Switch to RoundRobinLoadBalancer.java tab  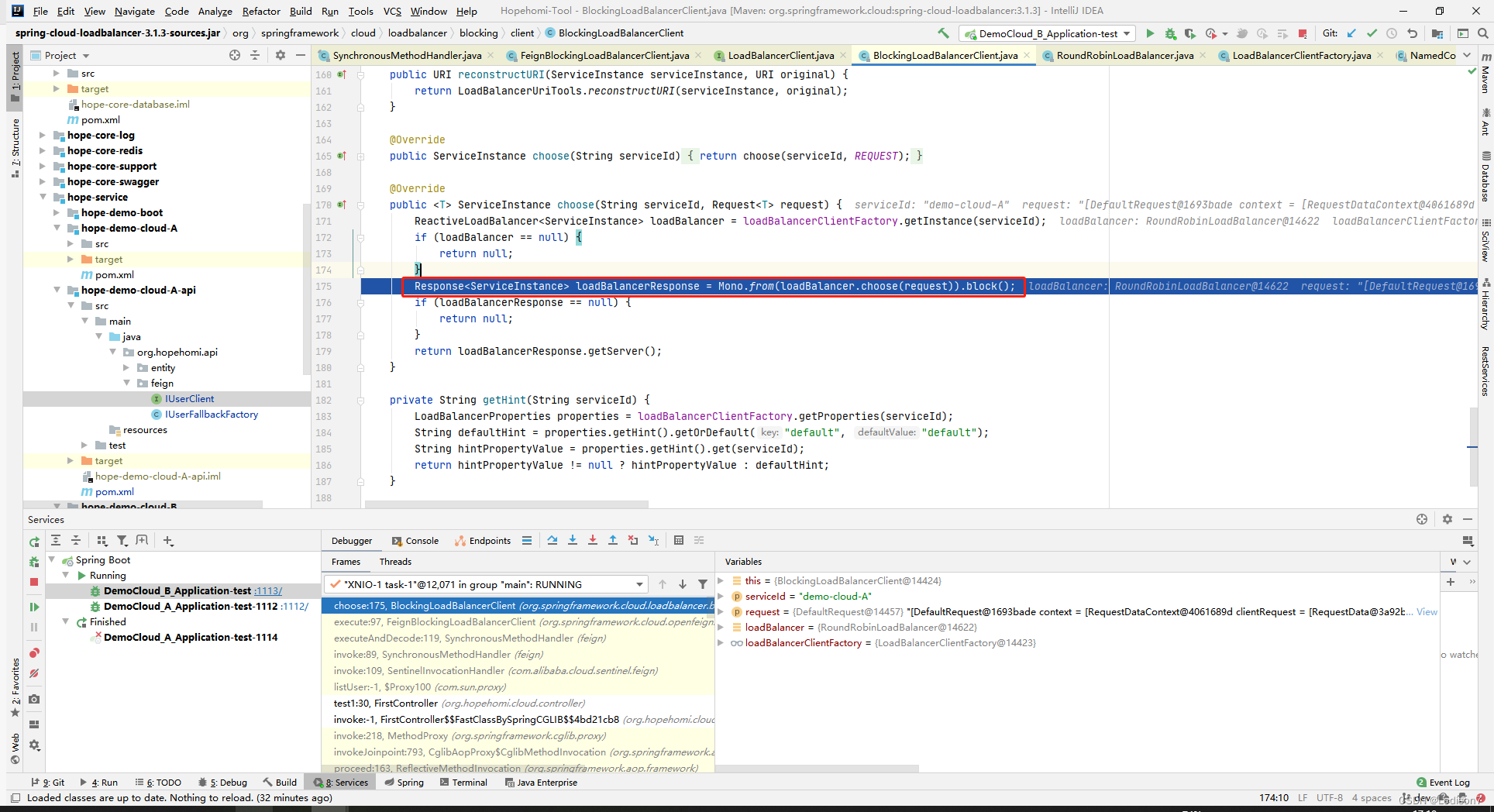click(x=1124, y=55)
